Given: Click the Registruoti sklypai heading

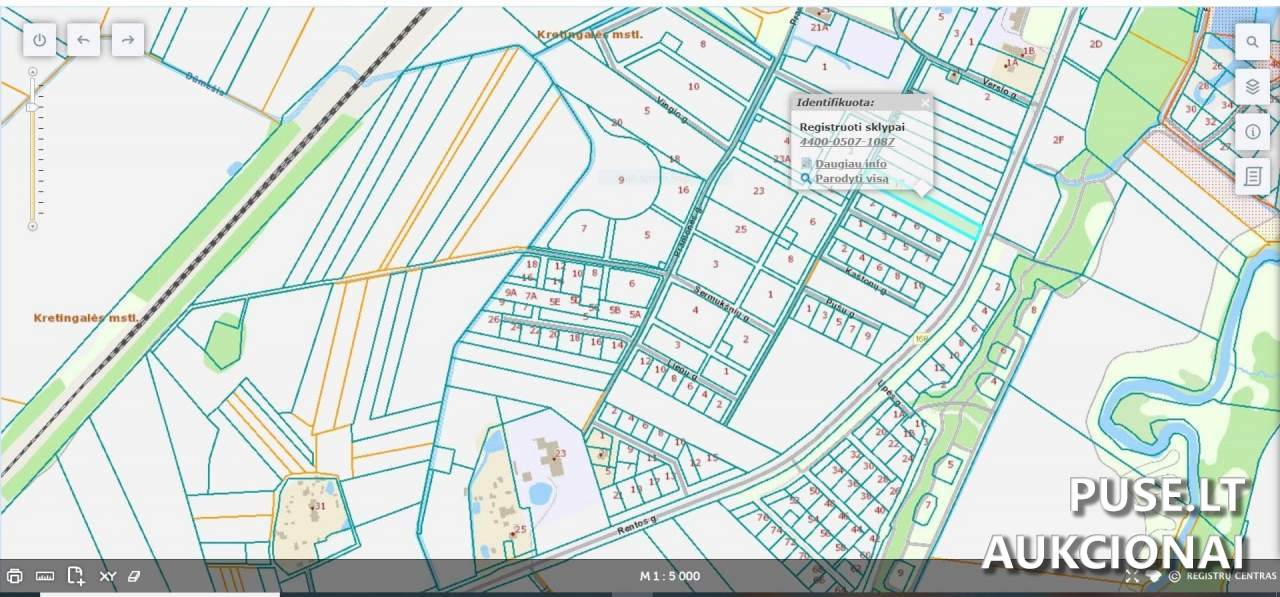Looking at the screenshot, I should tap(852, 127).
